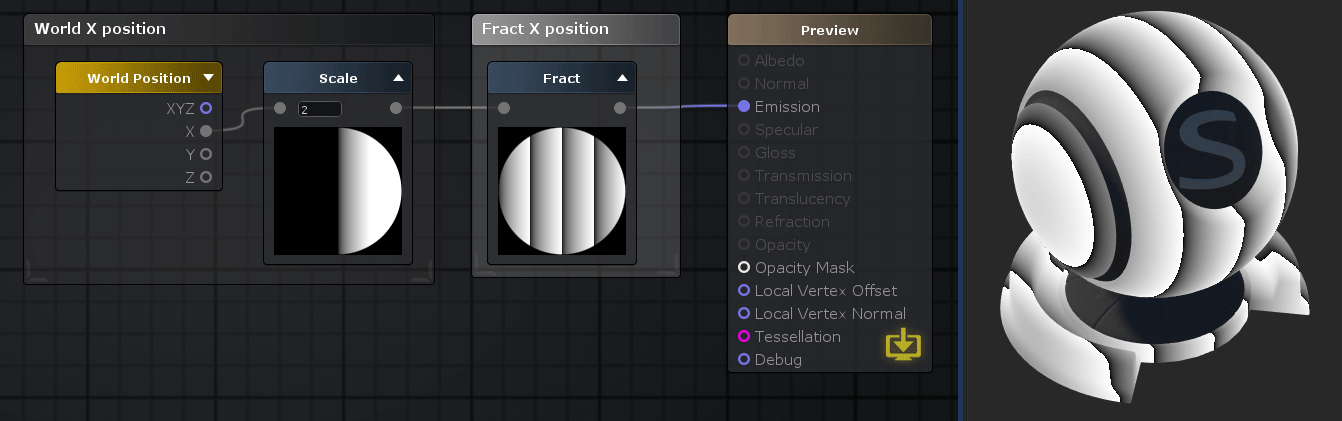Select the Debug input port
This screenshot has width=1342, height=421.
coord(744,360)
